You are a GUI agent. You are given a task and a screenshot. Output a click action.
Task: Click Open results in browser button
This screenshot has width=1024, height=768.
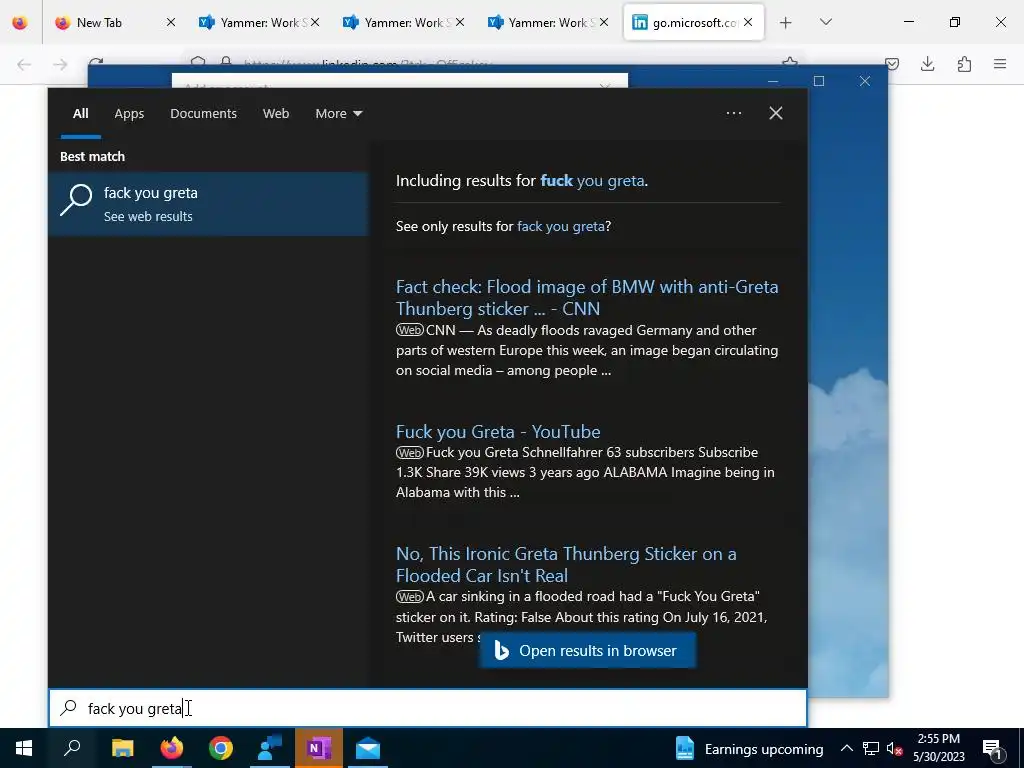587,650
